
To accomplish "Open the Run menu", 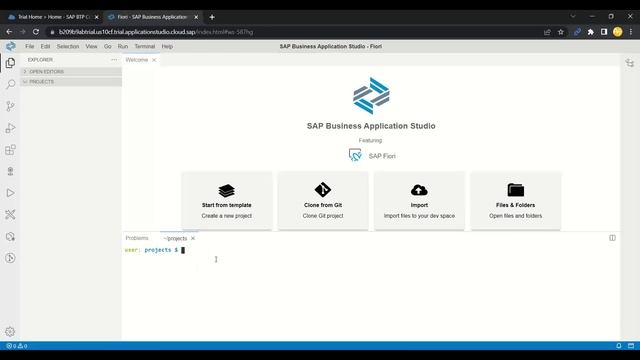I will pos(123,47).
